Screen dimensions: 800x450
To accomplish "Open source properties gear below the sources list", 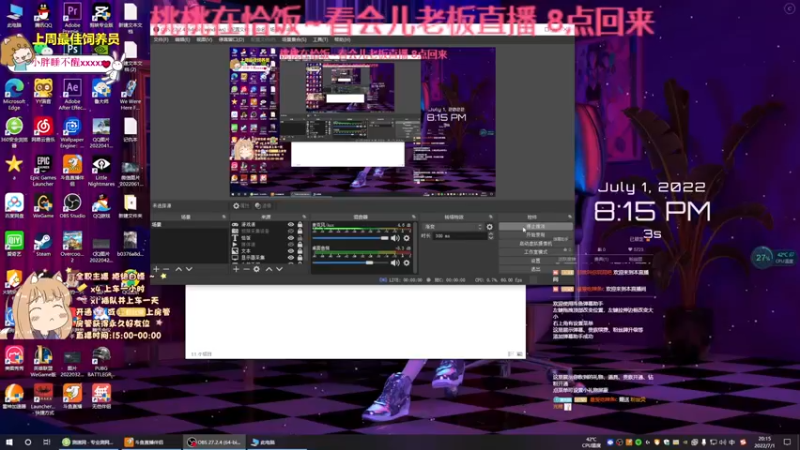I will 257,269.
